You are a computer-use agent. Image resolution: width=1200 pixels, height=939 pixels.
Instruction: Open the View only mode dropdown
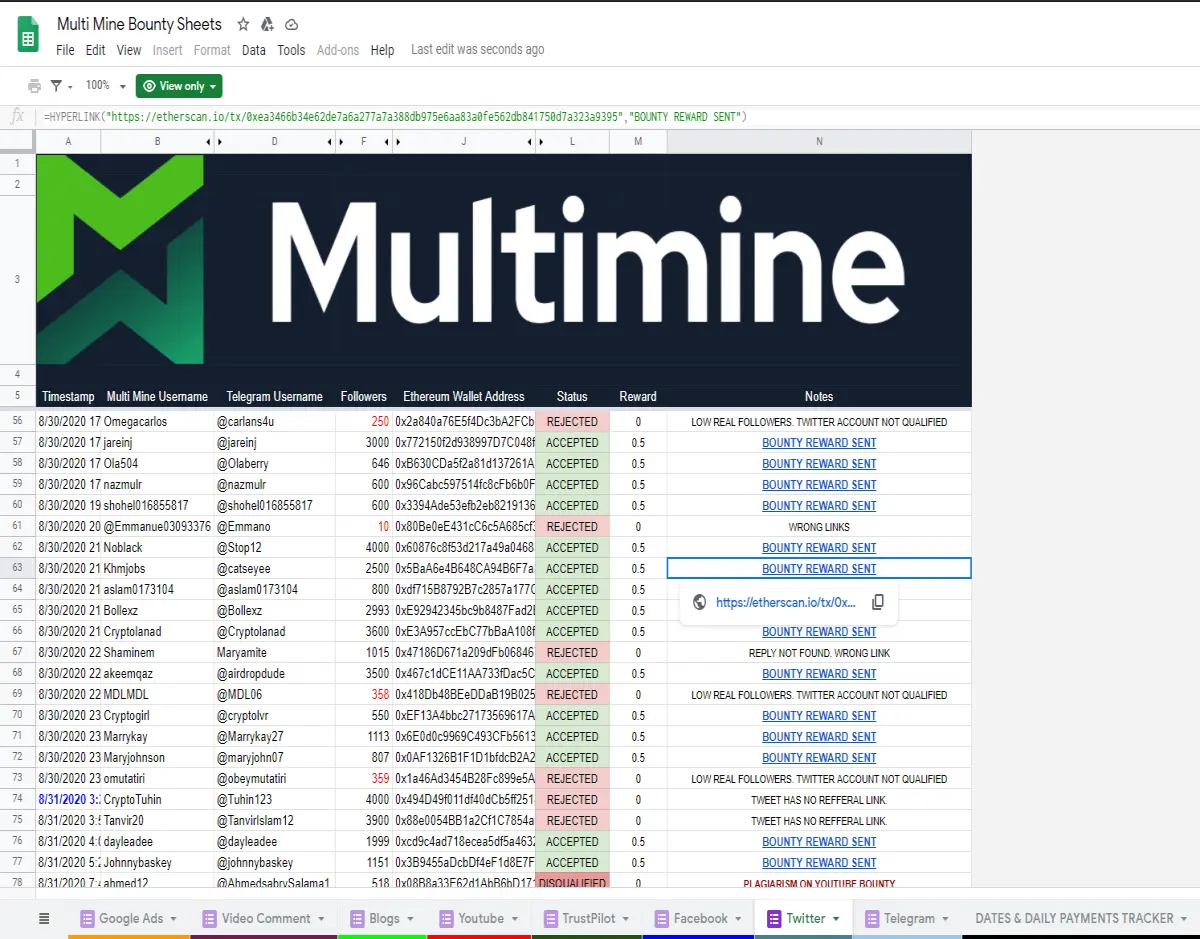179,86
